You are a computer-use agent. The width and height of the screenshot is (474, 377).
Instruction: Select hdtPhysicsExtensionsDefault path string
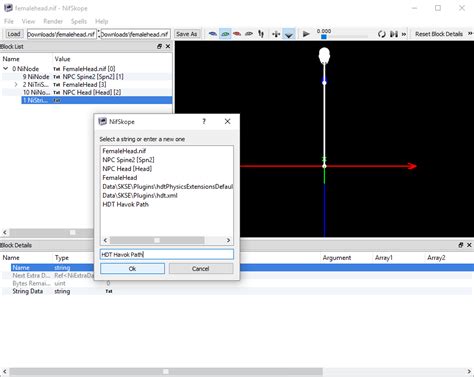(x=167, y=187)
